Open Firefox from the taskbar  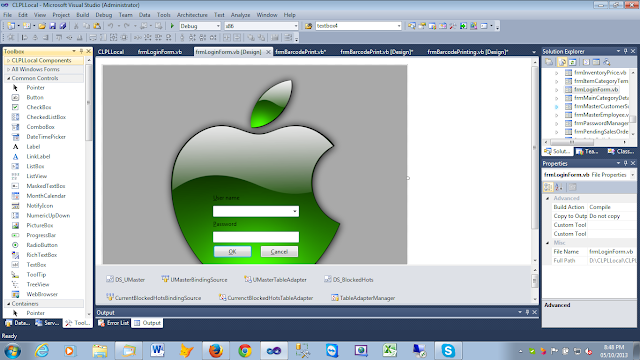pyautogui.click(x=216, y=351)
